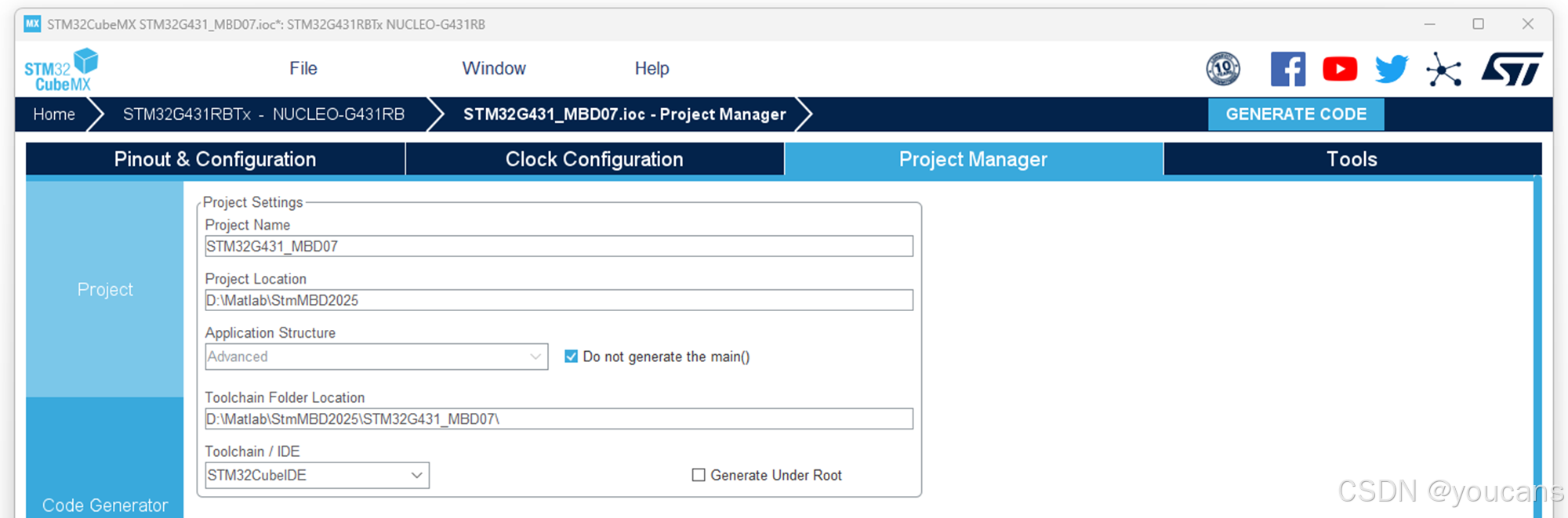
Task: Click STM32G431_MBD07.ioc - Project Manager breadcrumb
Action: 624,114
